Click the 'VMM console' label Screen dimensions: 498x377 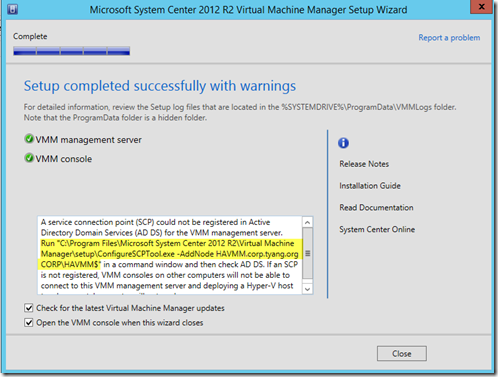click(x=64, y=159)
